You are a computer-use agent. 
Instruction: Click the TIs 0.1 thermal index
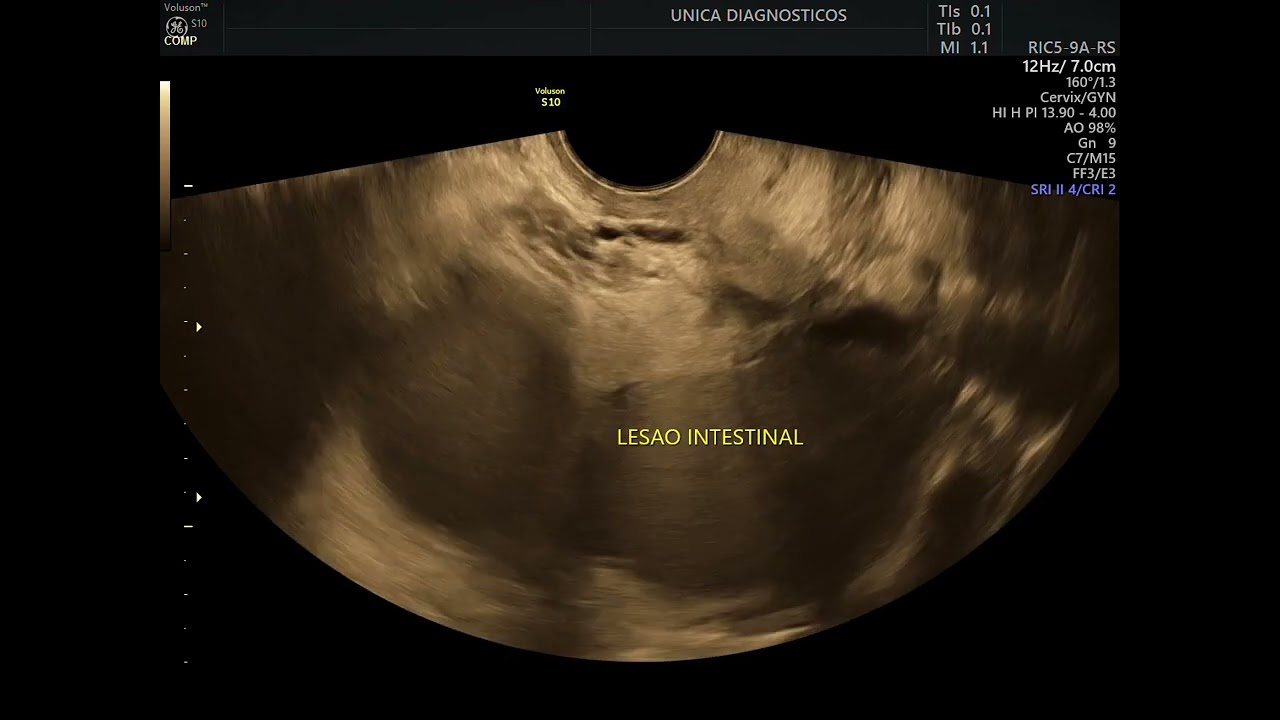click(964, 12)
